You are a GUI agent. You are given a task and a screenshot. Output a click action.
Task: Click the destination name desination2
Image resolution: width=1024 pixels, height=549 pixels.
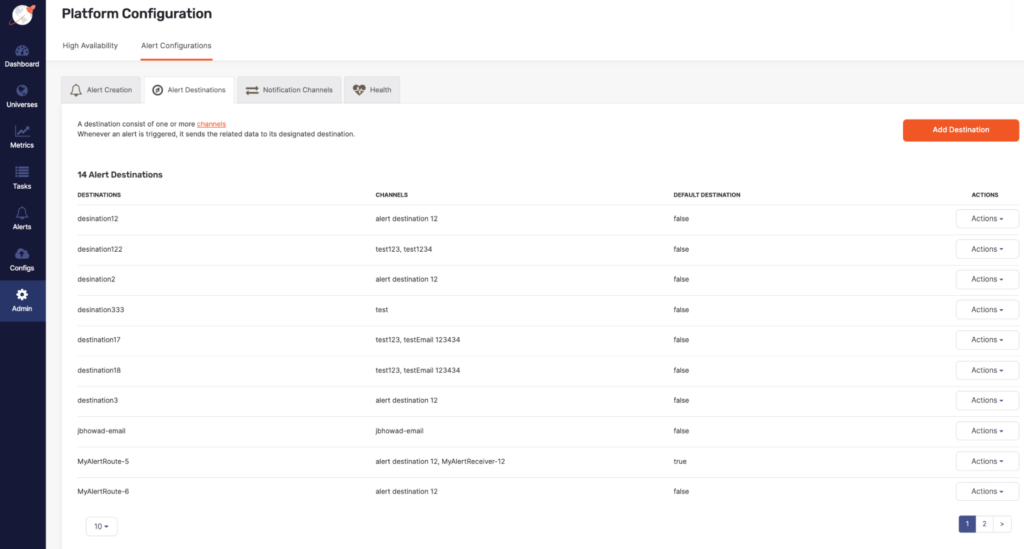[x=96, y=279]
